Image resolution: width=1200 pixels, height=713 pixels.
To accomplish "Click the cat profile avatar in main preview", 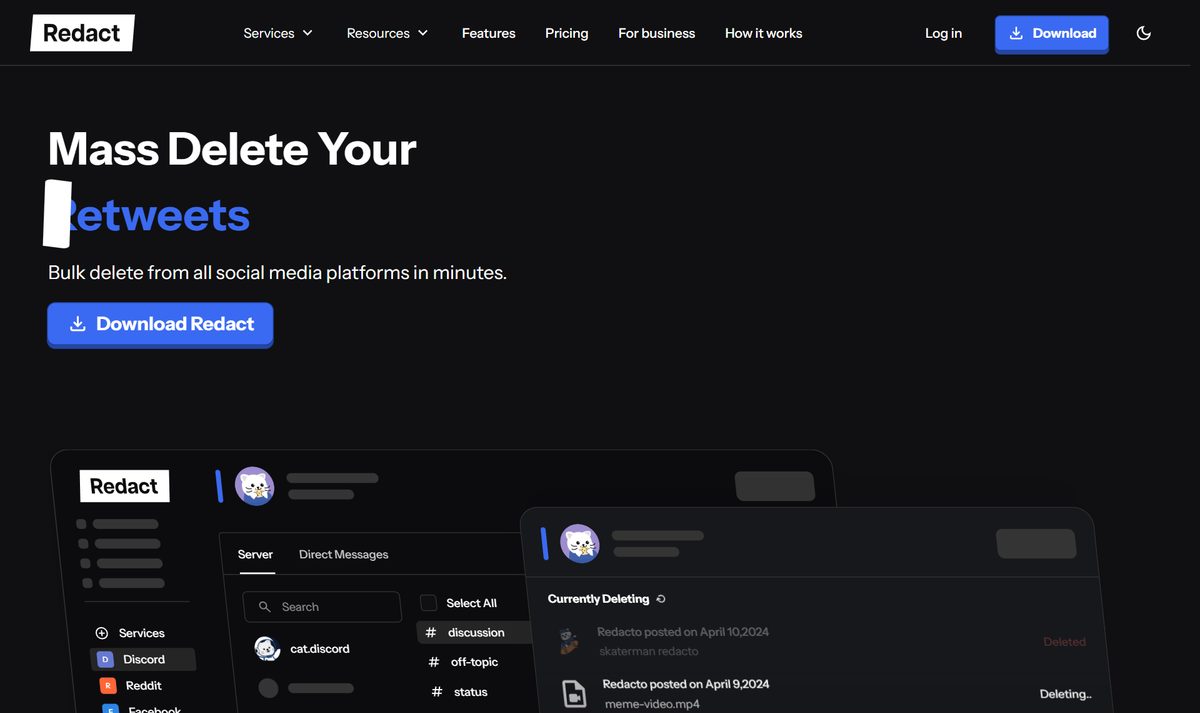I will pos(254,486).
